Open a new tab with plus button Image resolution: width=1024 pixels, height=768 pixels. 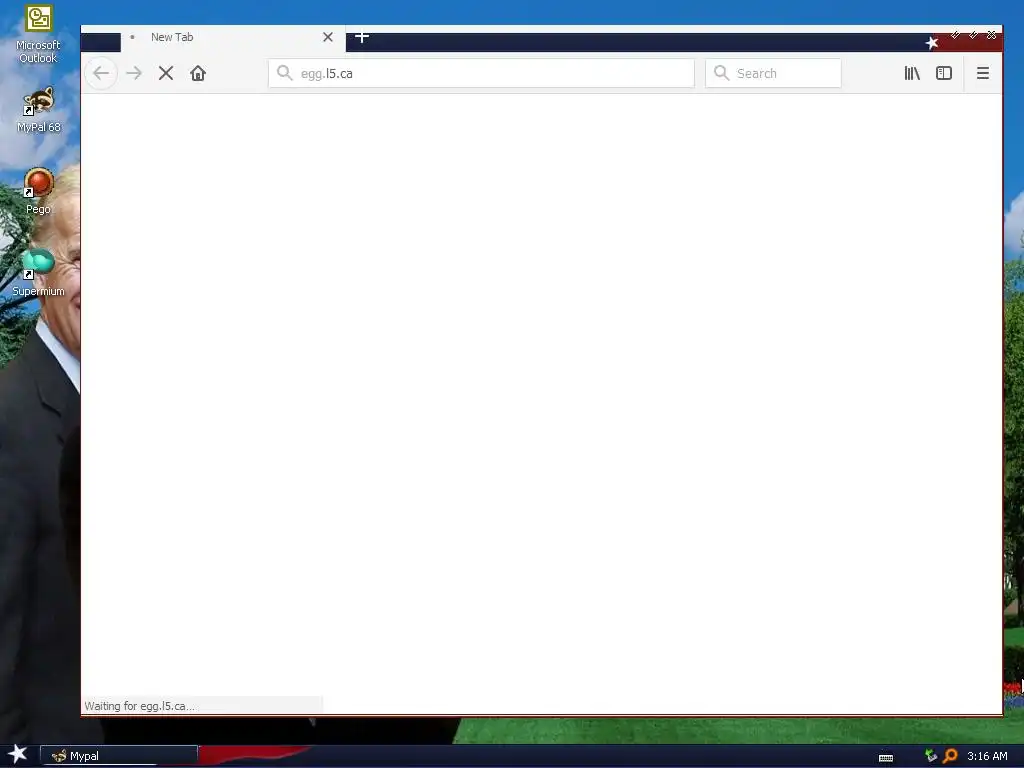click(x=362, y=37)
